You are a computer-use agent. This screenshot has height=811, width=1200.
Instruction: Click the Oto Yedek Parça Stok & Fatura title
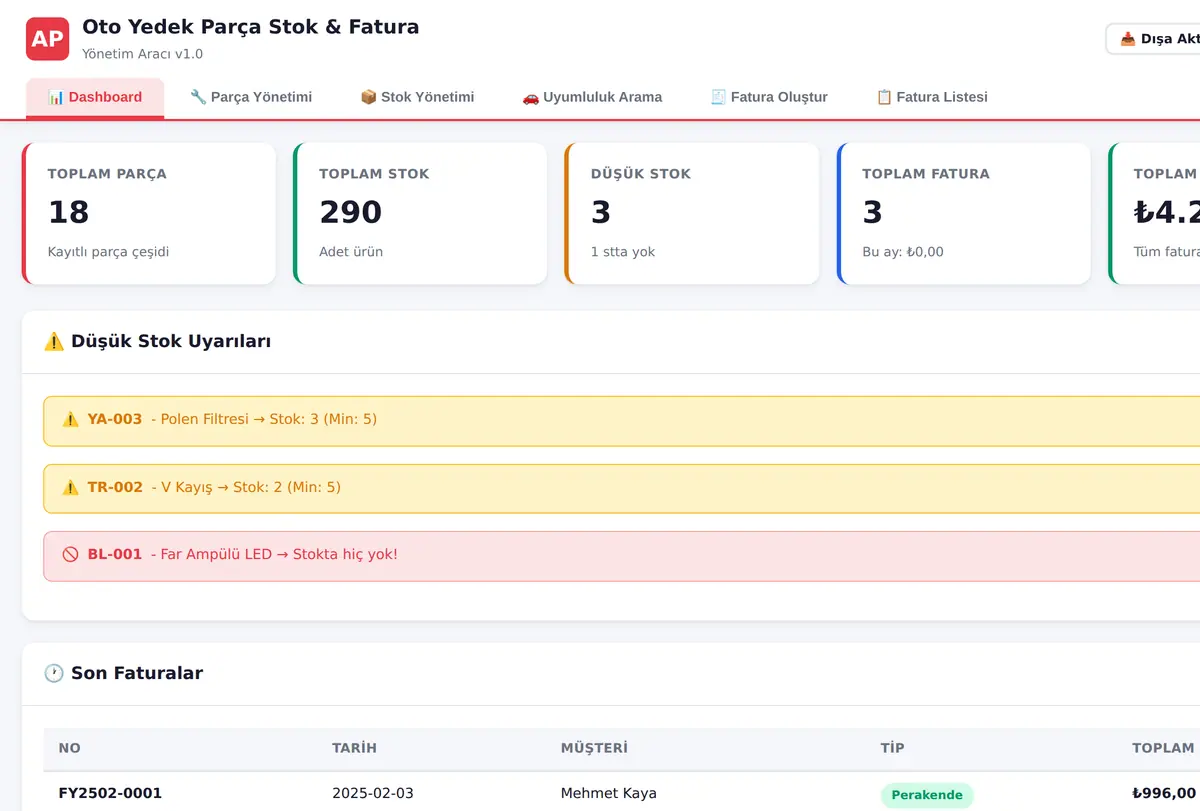coord(251,28)
